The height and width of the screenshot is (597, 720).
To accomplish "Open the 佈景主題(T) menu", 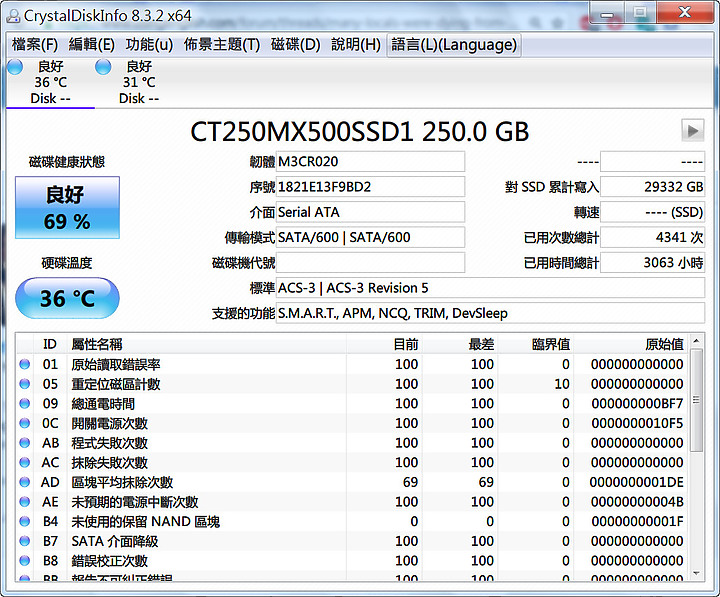I will [222, 45].
